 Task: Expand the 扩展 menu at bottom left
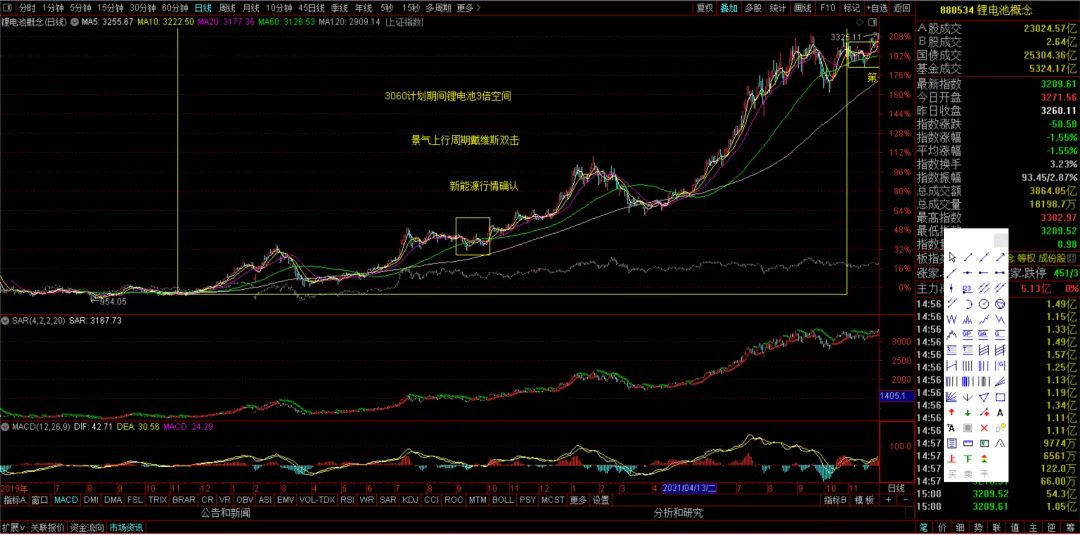point(13,527)
